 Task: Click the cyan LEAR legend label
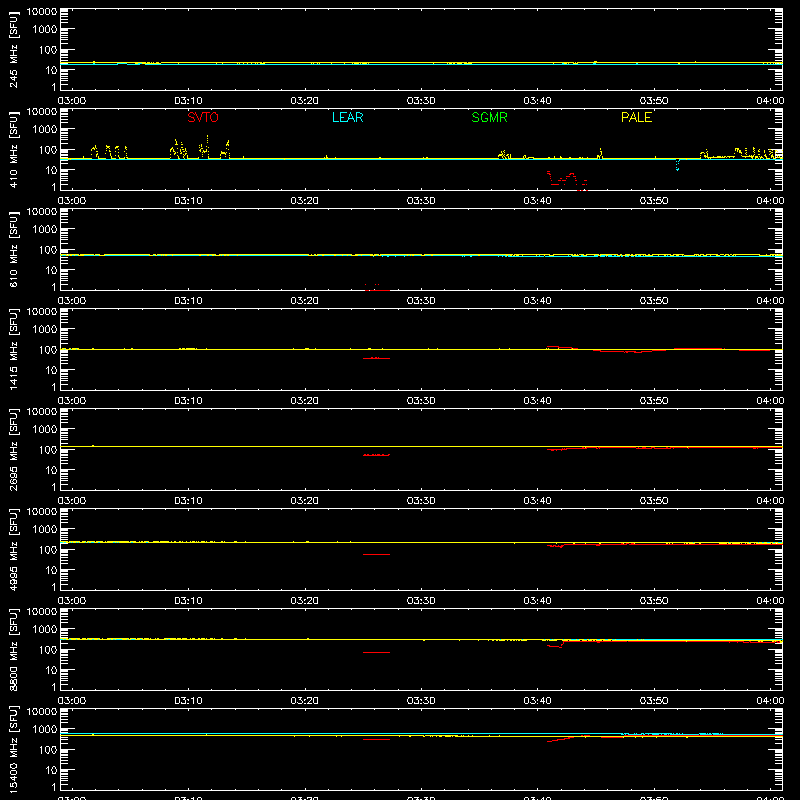tap(347, 117)
